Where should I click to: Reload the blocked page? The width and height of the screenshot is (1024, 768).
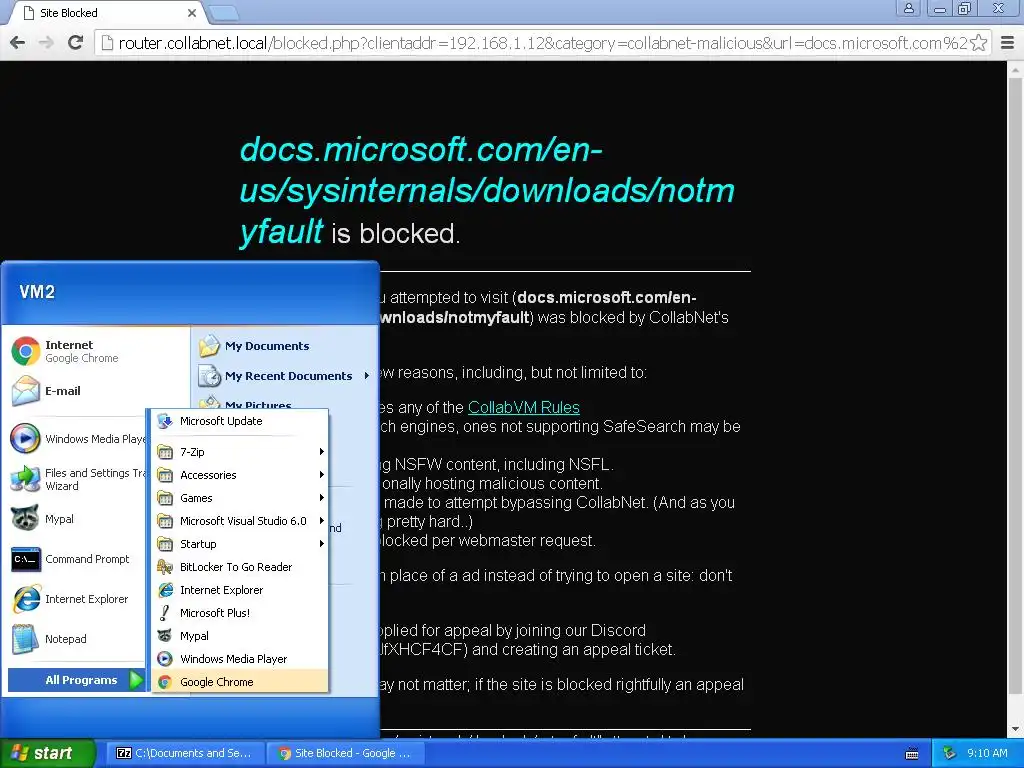click(76, 43)
